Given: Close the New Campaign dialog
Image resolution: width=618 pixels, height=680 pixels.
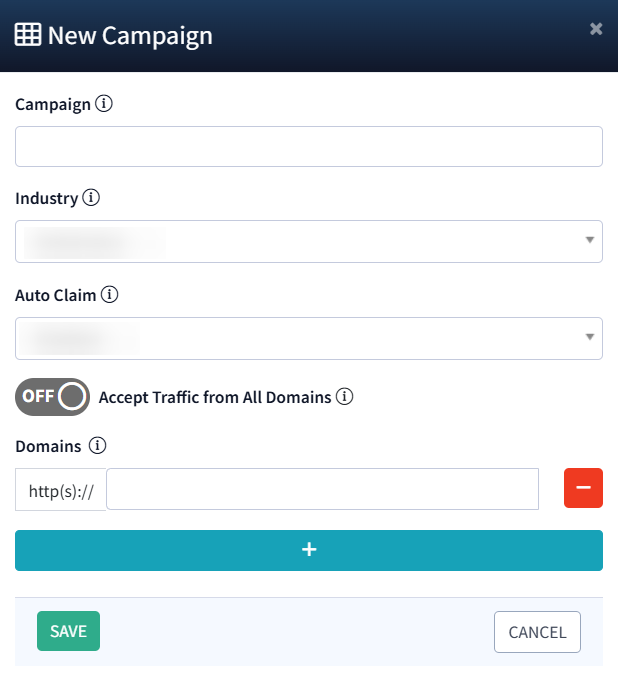Looking at the screenshot, I should 596,29.
